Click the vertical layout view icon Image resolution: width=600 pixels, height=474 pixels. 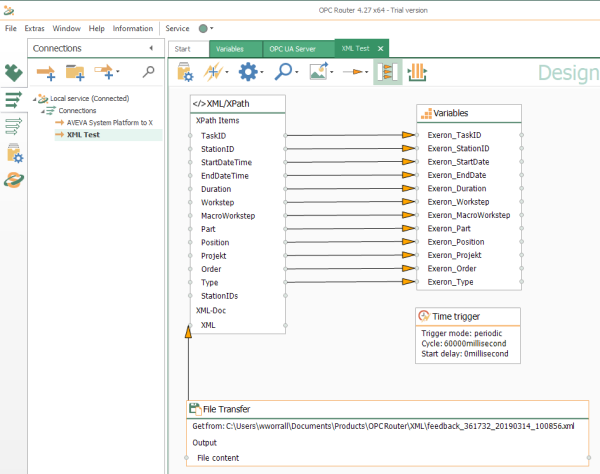point(388,72)
